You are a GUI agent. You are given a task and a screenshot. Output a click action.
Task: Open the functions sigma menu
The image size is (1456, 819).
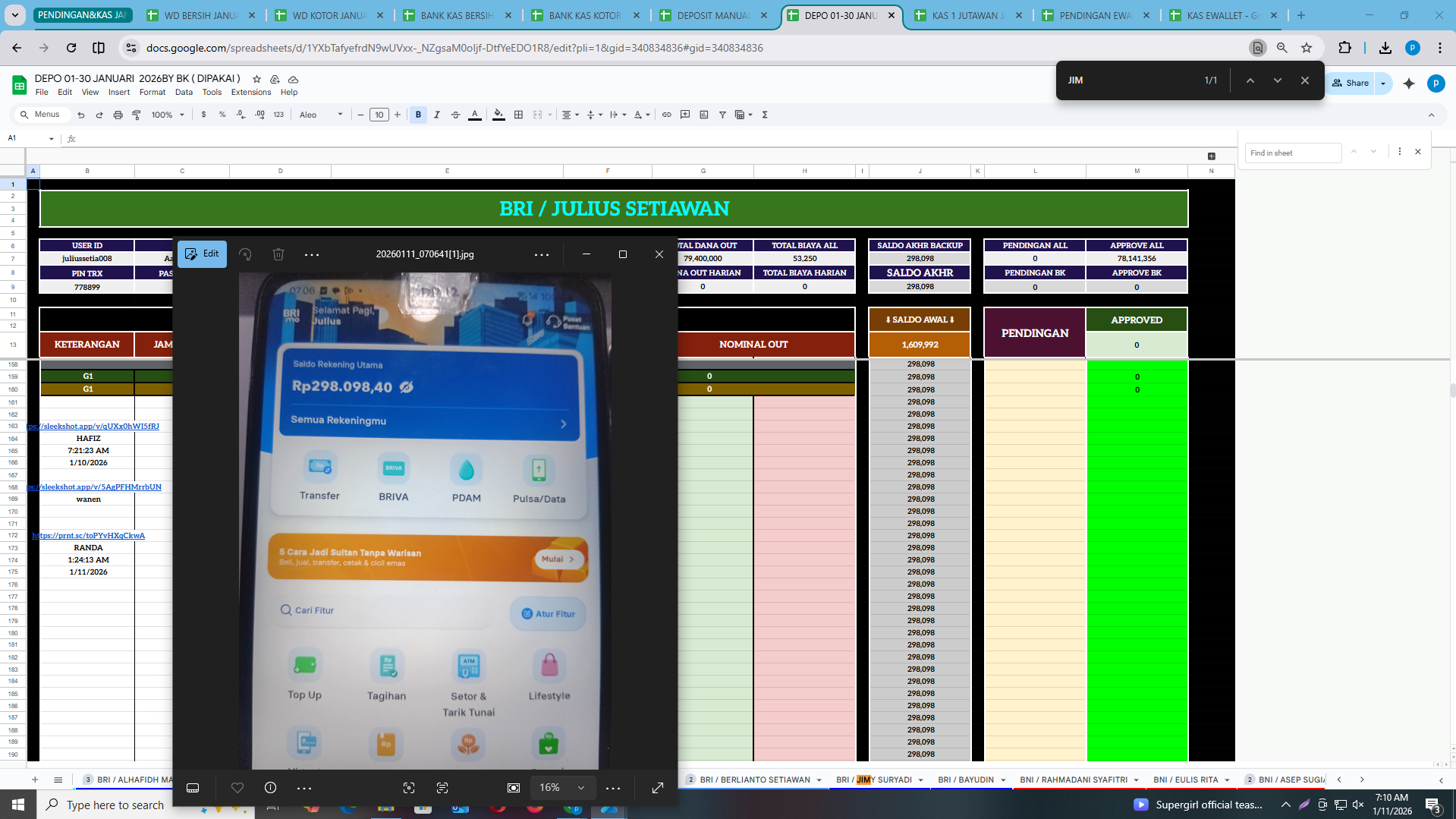click(765, 115)
